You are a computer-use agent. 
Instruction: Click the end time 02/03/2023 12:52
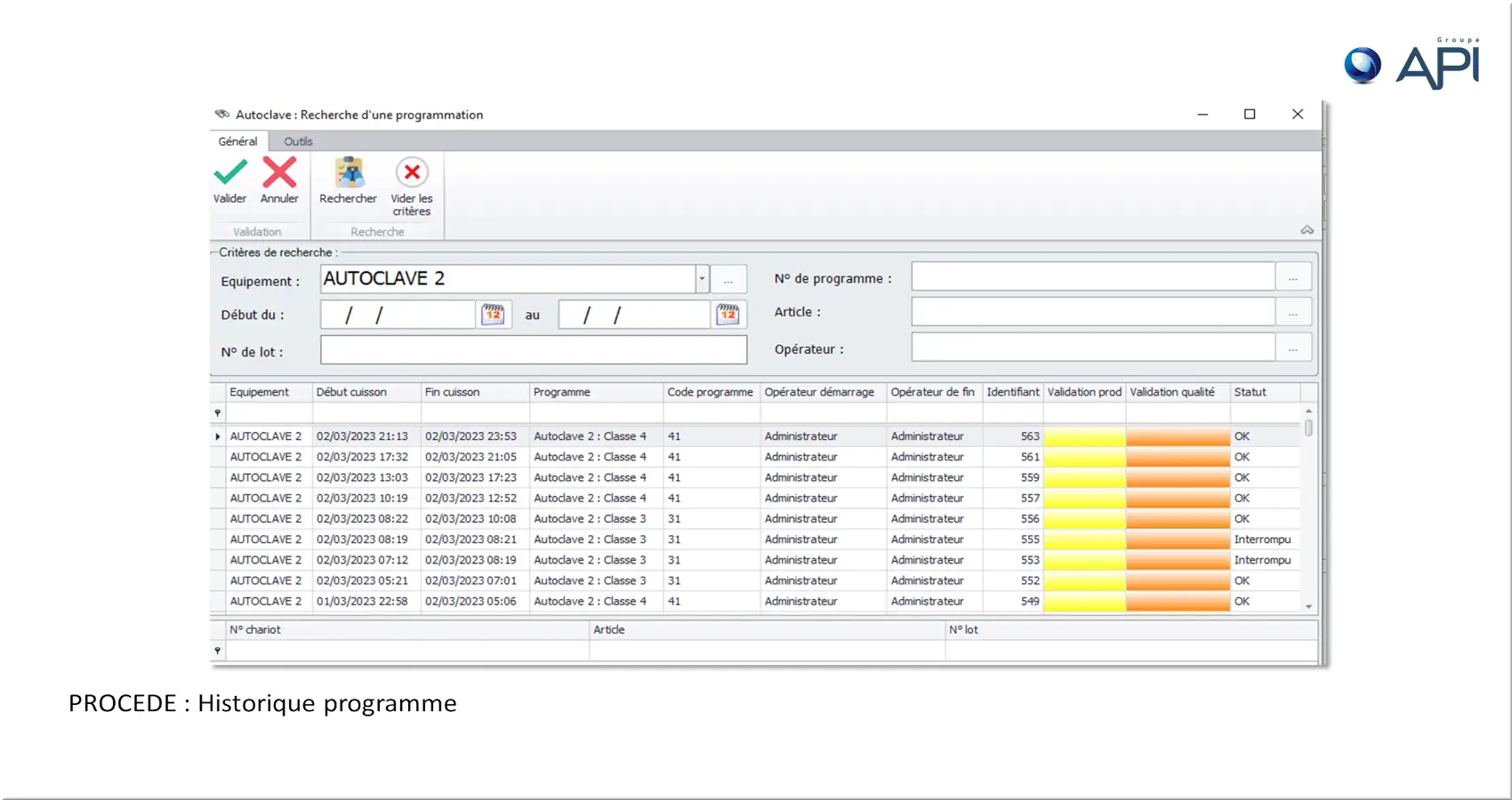click(x=470, y=498)
